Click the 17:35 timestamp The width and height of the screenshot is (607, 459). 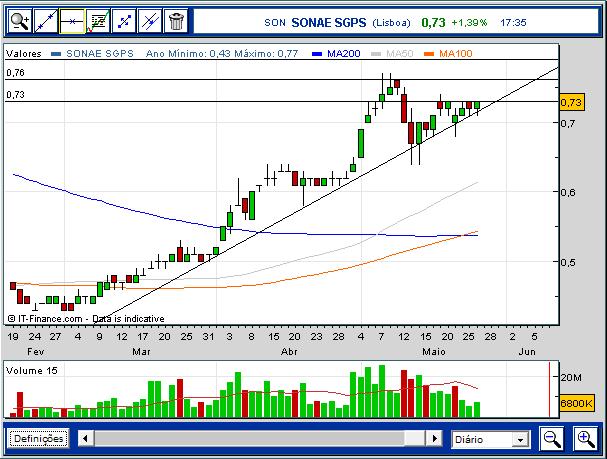point(513,22)
